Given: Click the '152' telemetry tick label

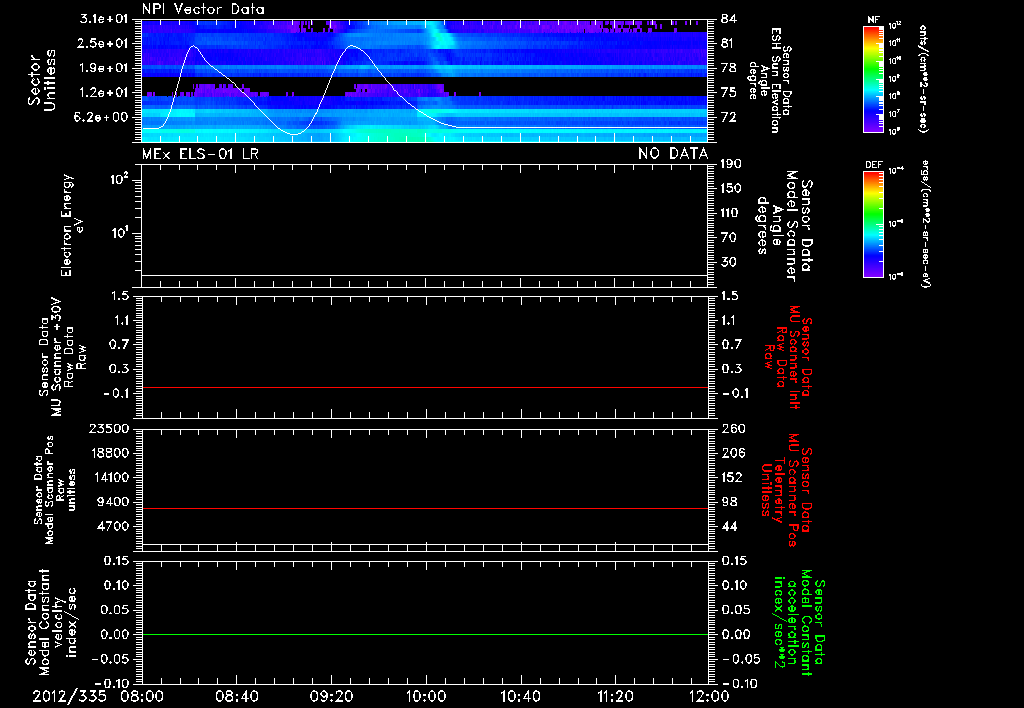Looking at the screenshot, I should coord(731,477).
